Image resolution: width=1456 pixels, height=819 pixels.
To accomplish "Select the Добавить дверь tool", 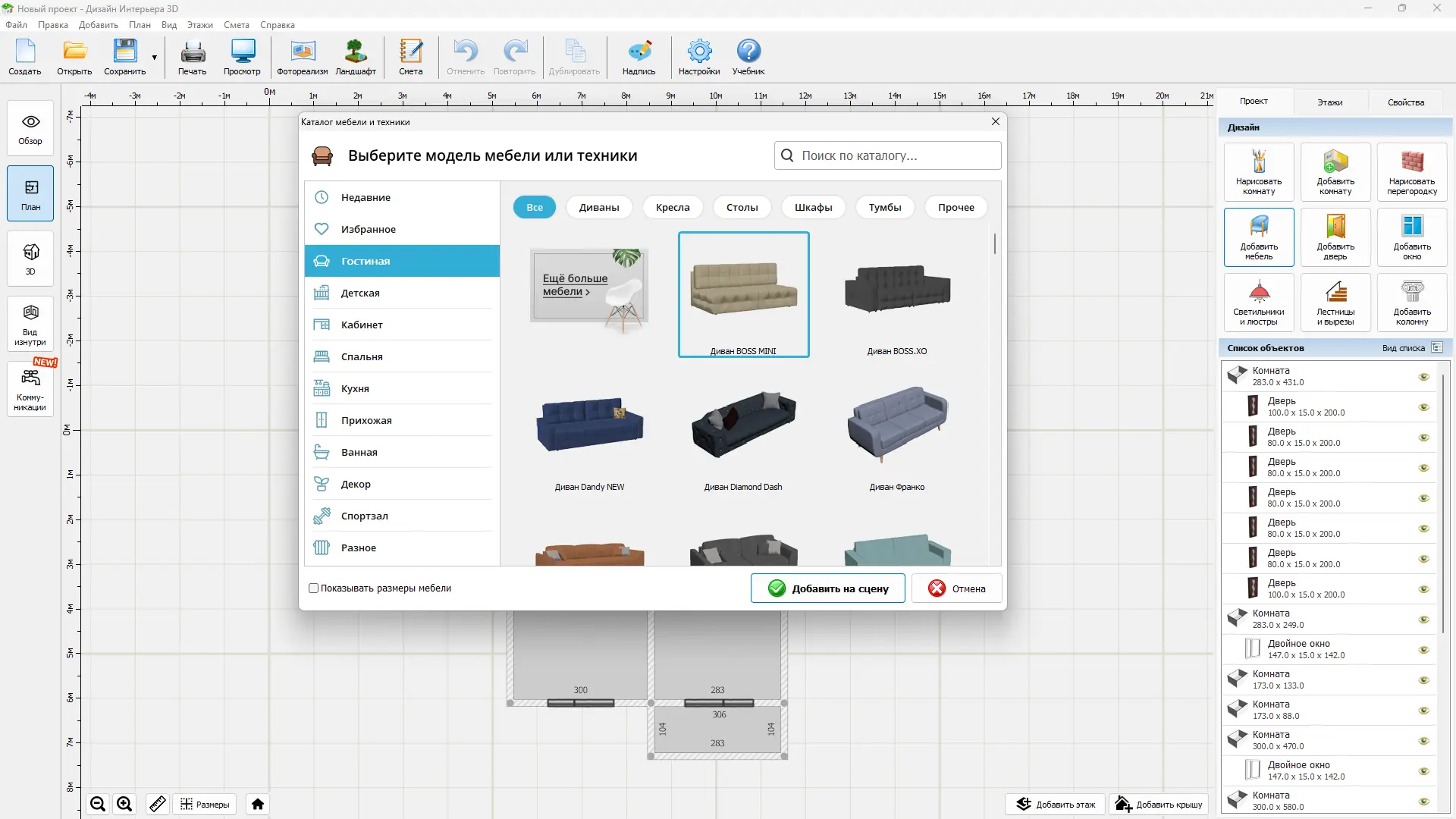I will coord(1335,237).
